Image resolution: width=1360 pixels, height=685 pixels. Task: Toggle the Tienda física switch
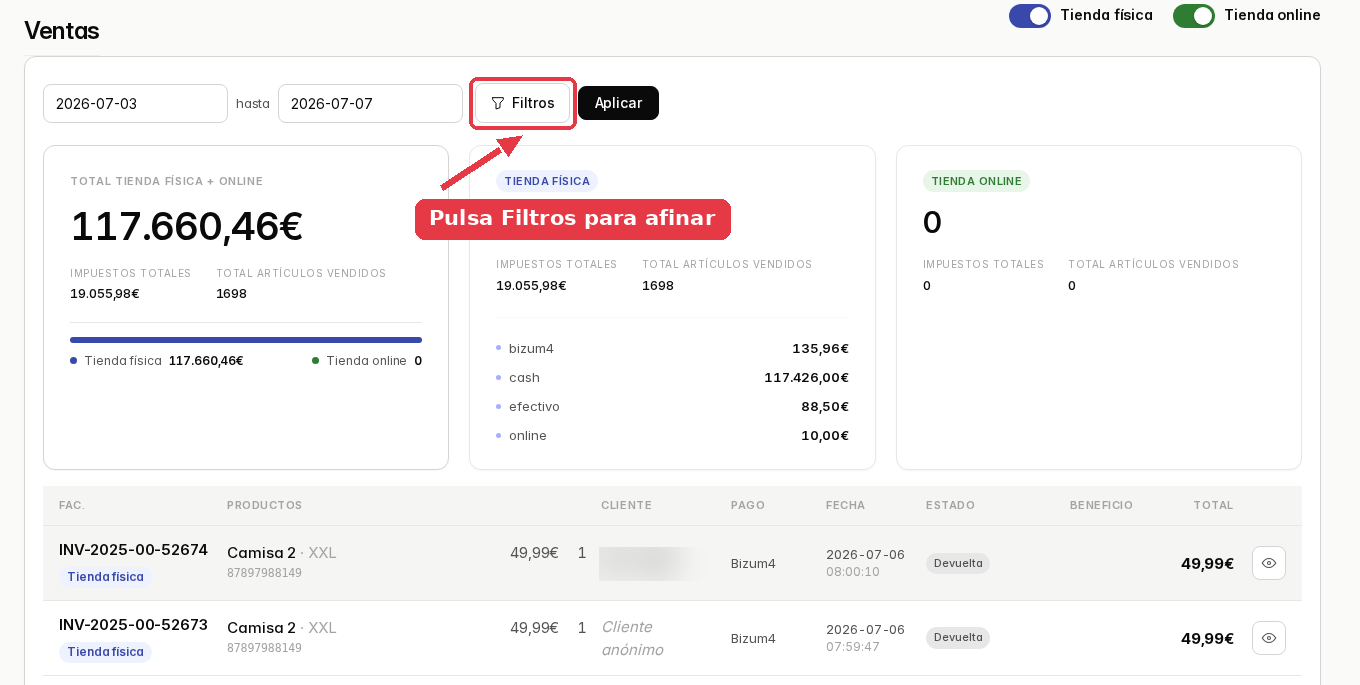(1030, 16)
